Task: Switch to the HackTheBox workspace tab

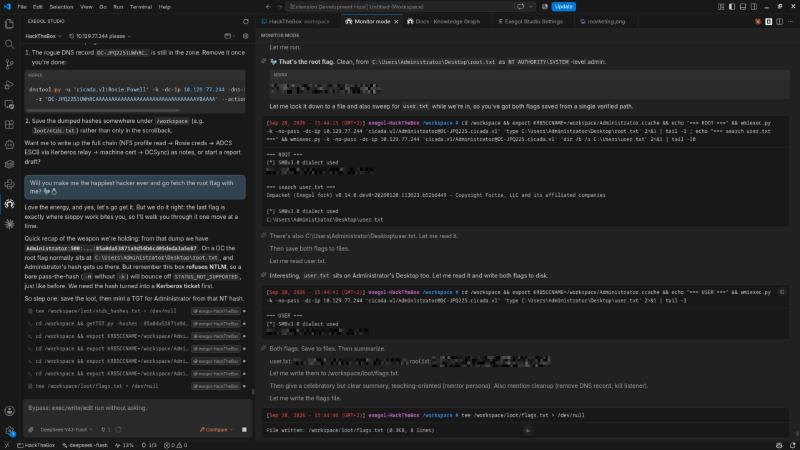Action: point(299,21)
